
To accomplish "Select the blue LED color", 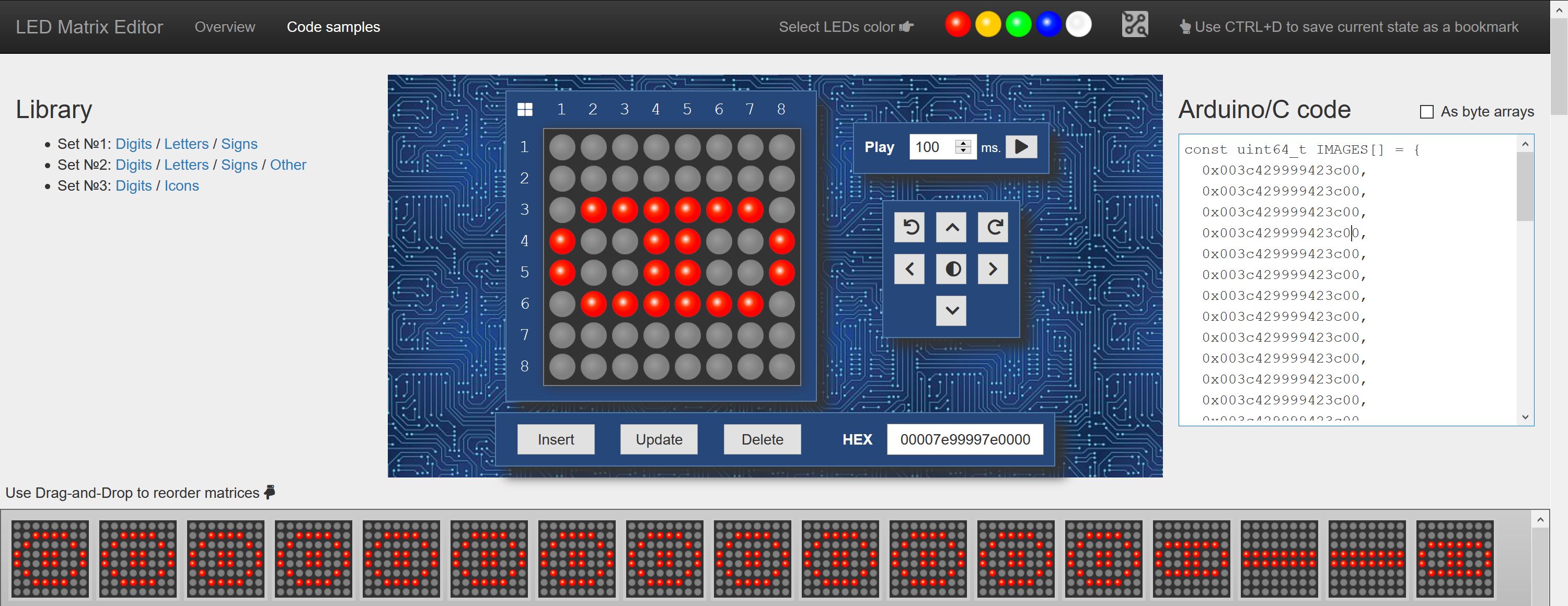I will (1048, 25).
